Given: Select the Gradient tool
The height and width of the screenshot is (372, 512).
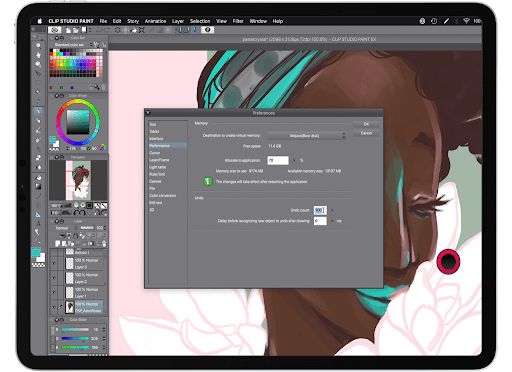Looking at the screenshot, I should click(x=38, y=186).
